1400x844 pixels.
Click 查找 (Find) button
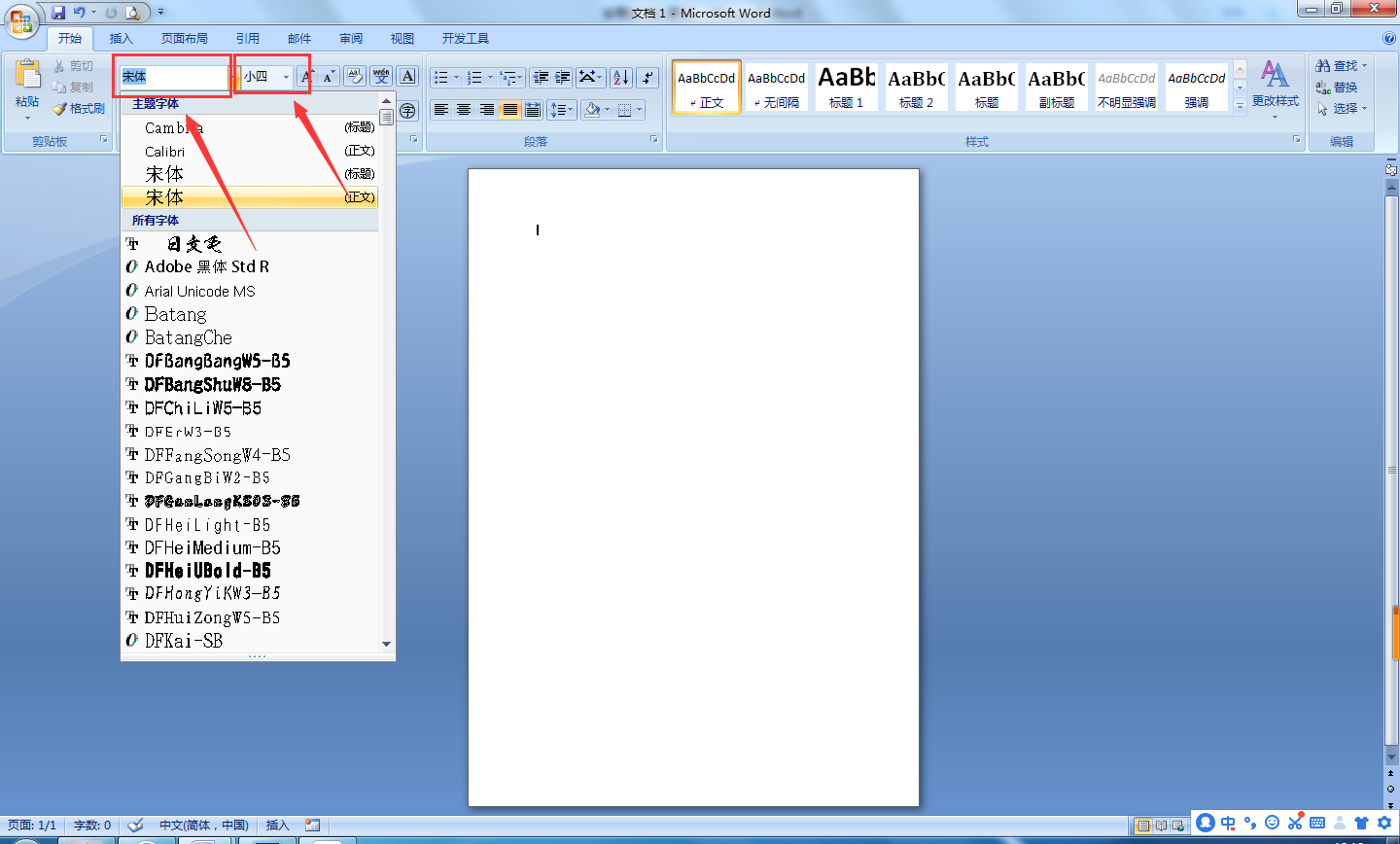pos(1341,66)
